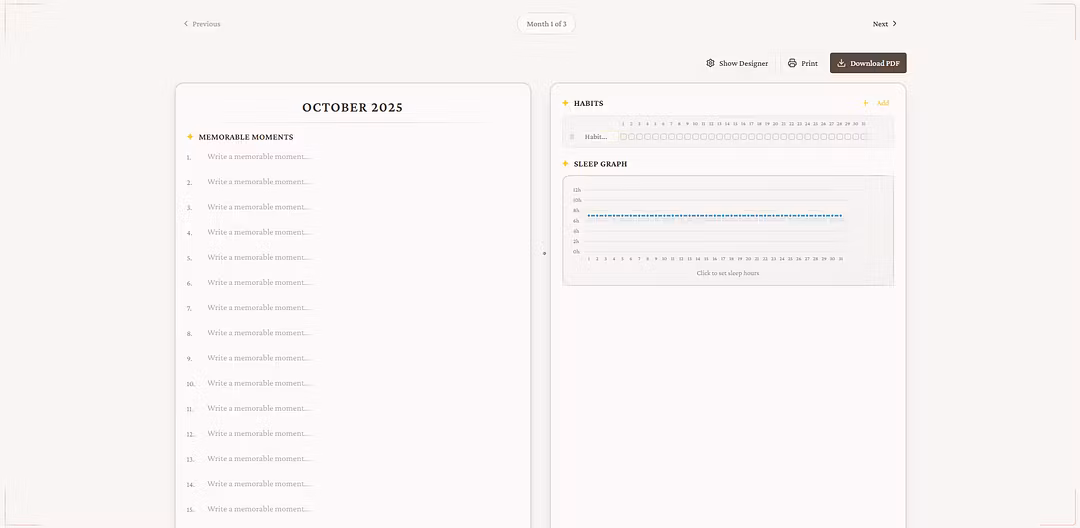Viewport: 1080px width, 528px height.
Task: Click the sparkle icon beside Memorable Moments
Action: tap(190, 137)
